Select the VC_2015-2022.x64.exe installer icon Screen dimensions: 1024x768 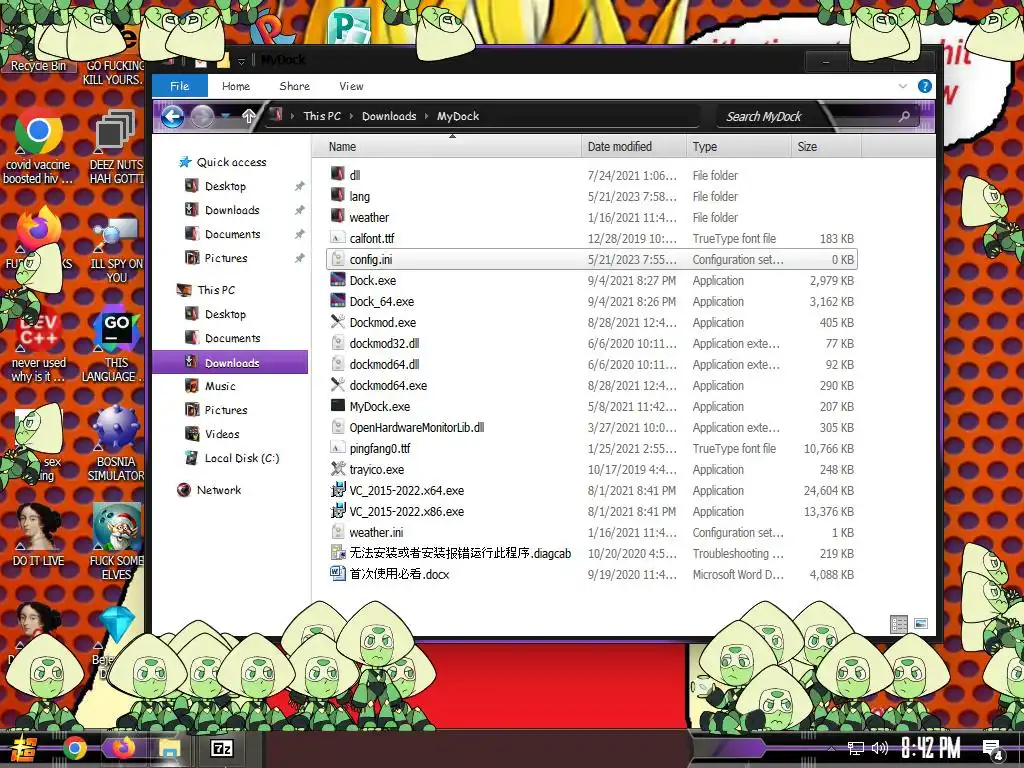[338, 490]
